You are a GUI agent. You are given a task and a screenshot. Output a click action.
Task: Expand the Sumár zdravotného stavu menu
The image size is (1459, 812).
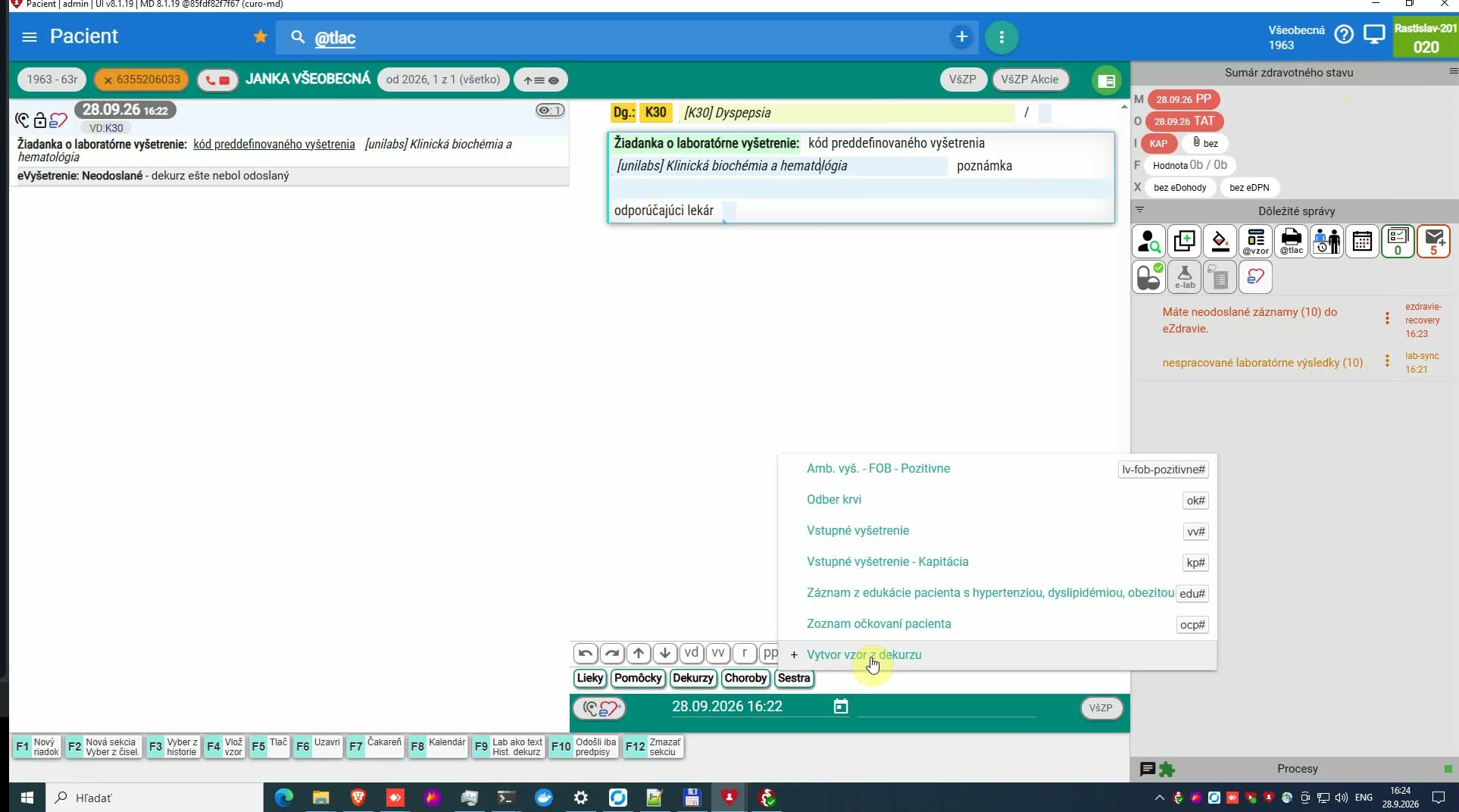1452,71
